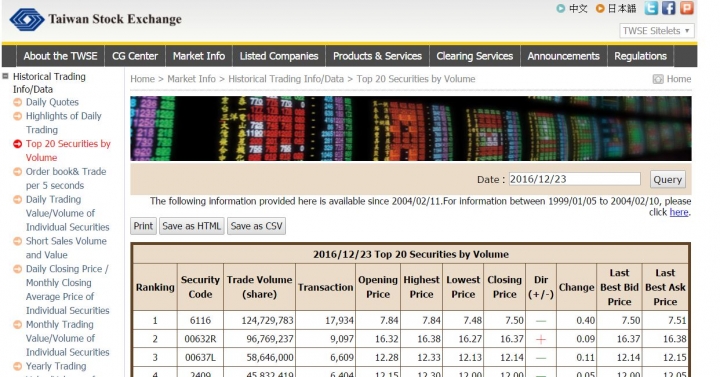Expand the TWSE Sitelets dropdown
This screenshot has height=377, width=720.
[x=657, y=31]
